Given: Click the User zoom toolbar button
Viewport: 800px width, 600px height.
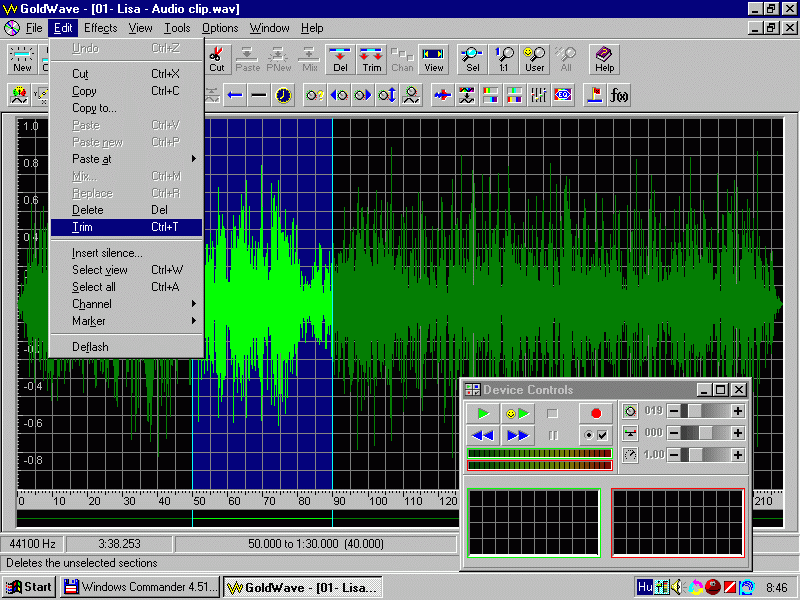Looking at the screenshot, I should 534,59.
